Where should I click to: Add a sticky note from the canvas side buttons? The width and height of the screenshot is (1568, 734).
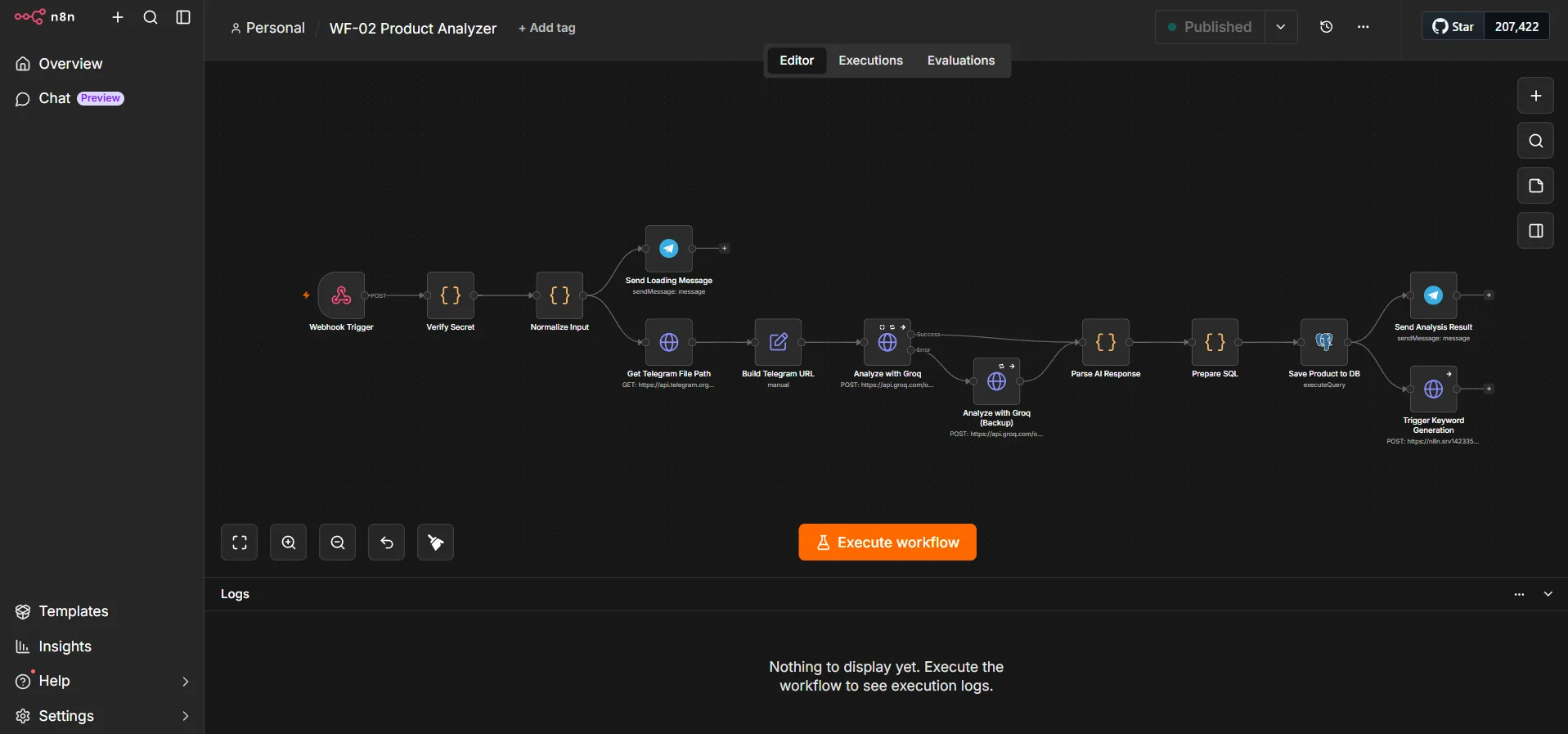click(1536, 186)
